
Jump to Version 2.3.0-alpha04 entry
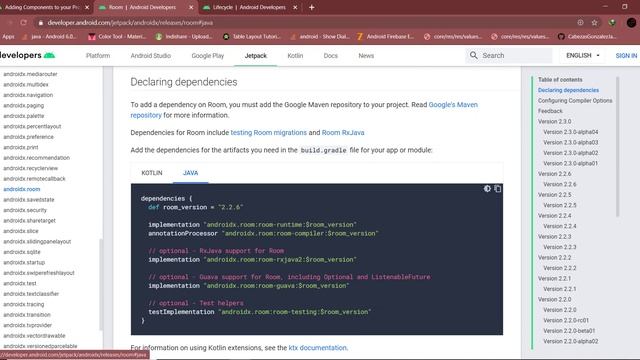[x=571, y=132]
